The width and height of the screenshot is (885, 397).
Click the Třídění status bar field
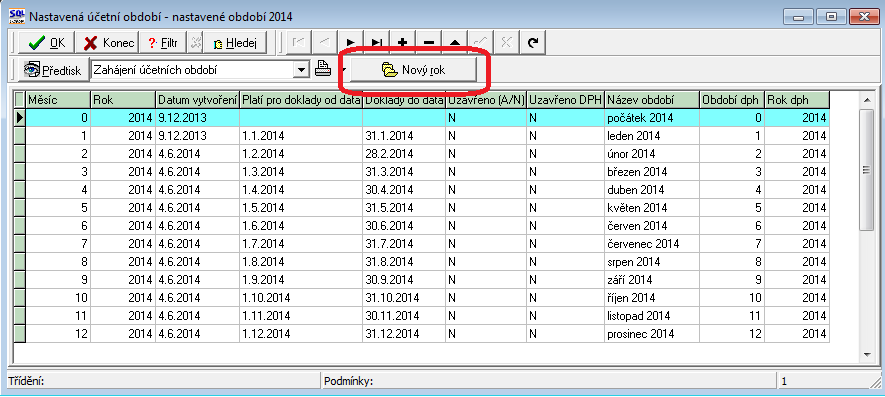[x=164, y=382]
